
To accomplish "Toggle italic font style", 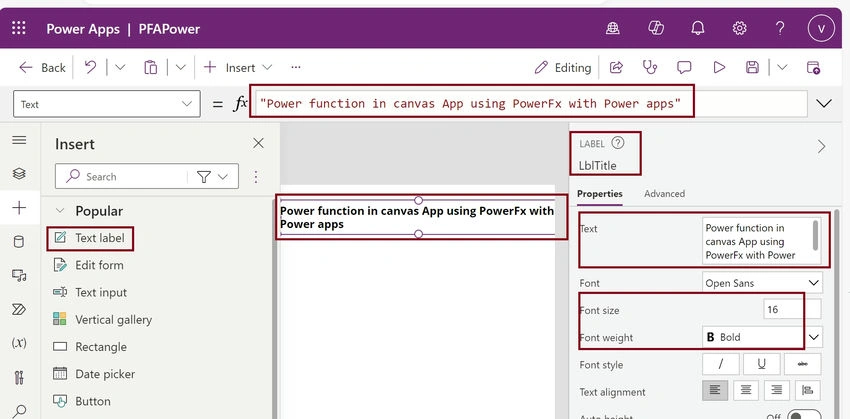I will point(720,364).
